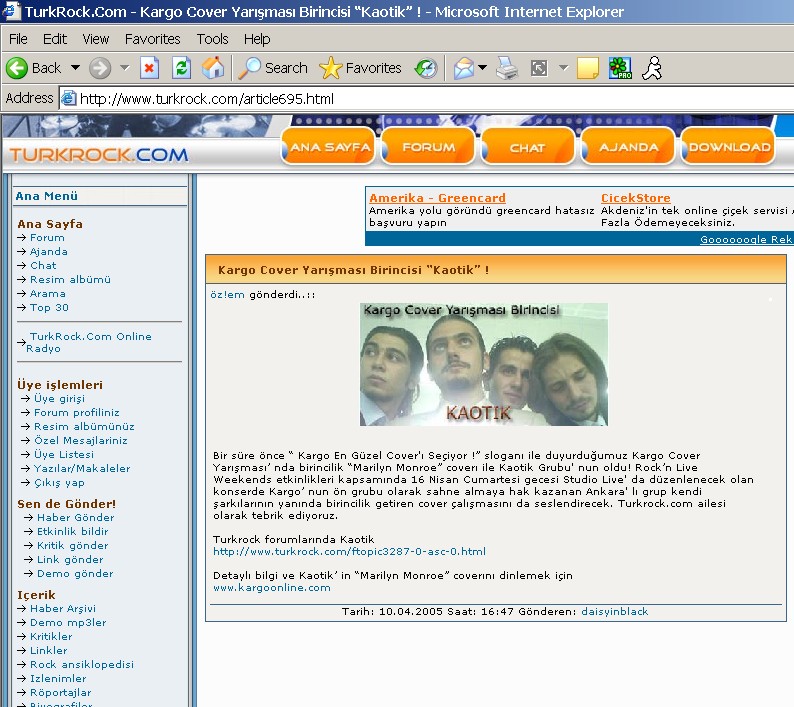Viewport: 794px width, 707px height.
Task: Open Özel Mesajlariniz link
Action: pyautogui.click(x=81, y=441)
